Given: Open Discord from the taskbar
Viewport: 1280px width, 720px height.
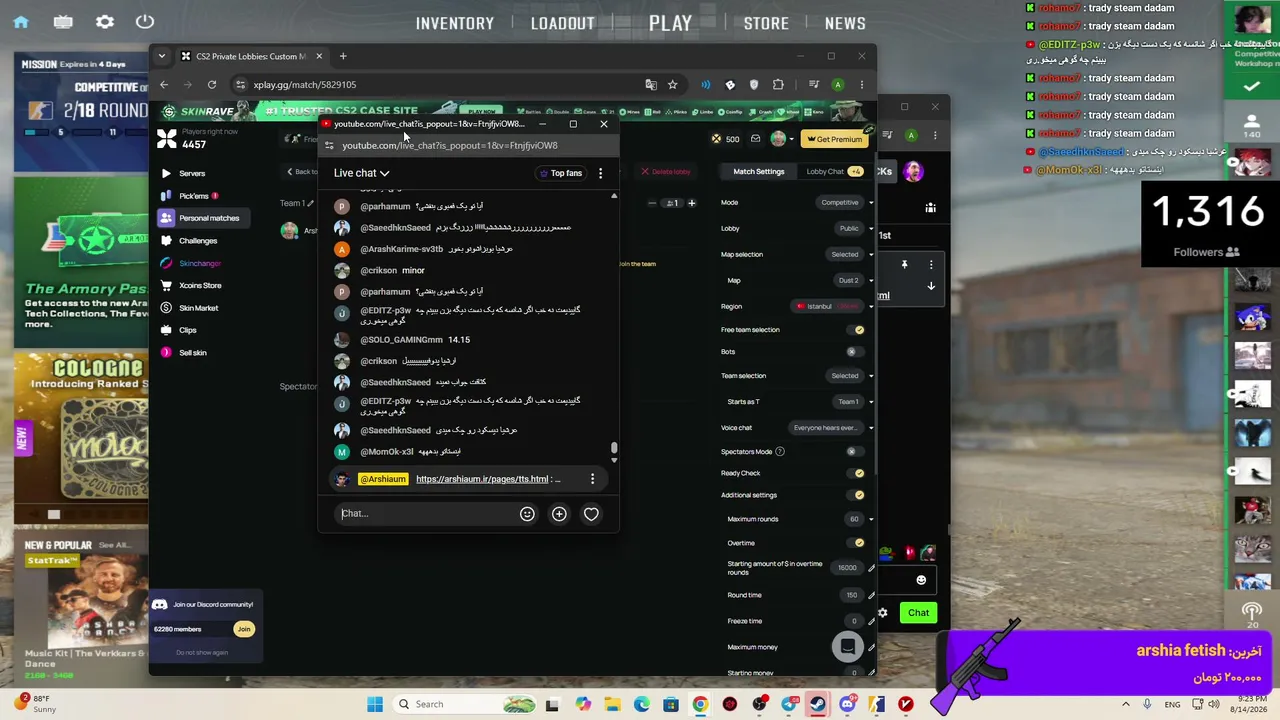Looking at the screenshot, I should click(x=847, y=704).
